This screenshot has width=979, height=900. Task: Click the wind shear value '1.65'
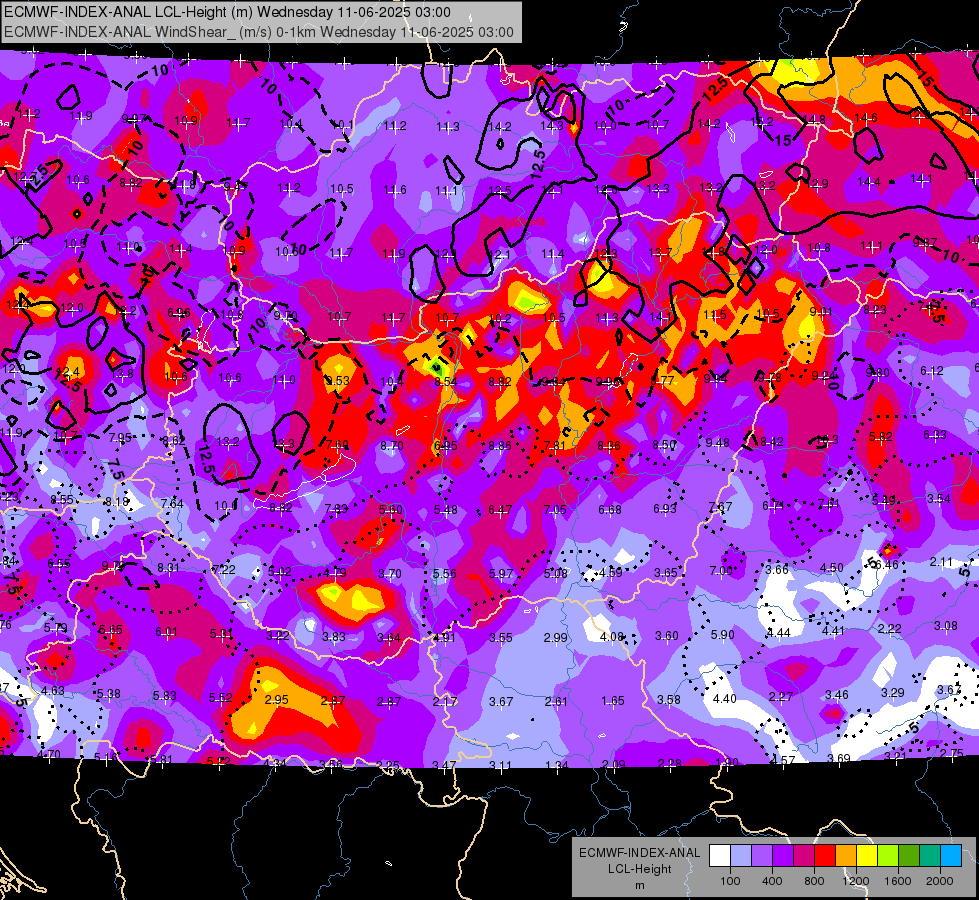point(612,701)
